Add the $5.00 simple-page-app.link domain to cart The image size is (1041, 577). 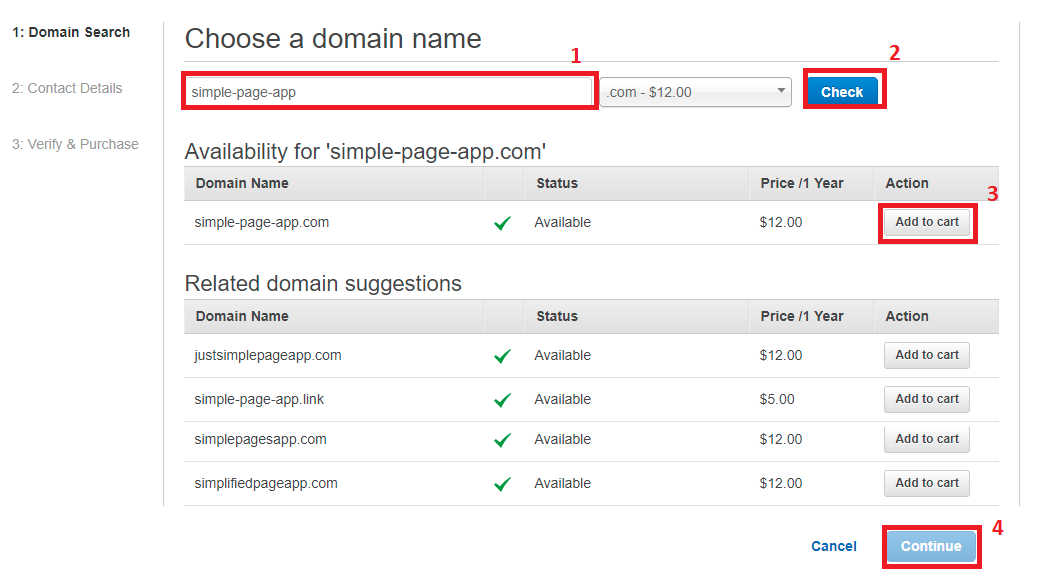926,399
